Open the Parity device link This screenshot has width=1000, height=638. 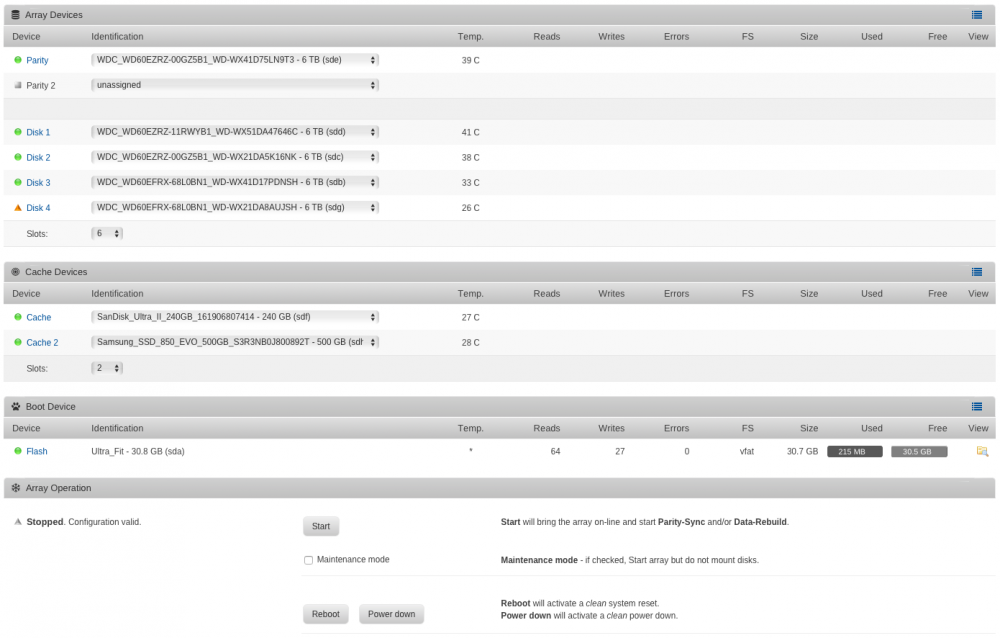[x=37, y=60]
